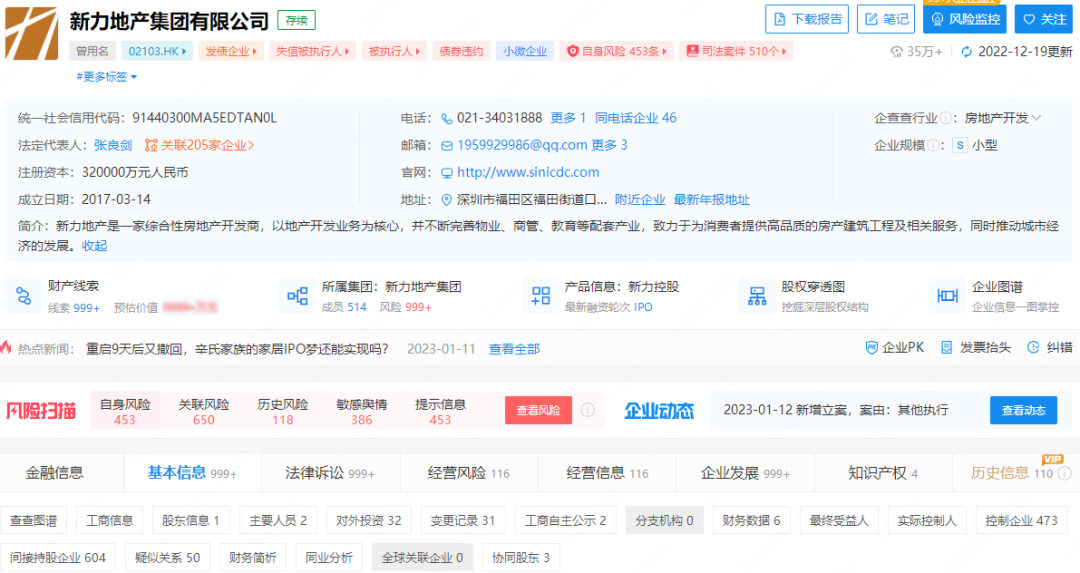Image resolution: width=1080 pixels, height=573 pixels.
Task: Click 最新年报地址 link
Action: (712, 200)
